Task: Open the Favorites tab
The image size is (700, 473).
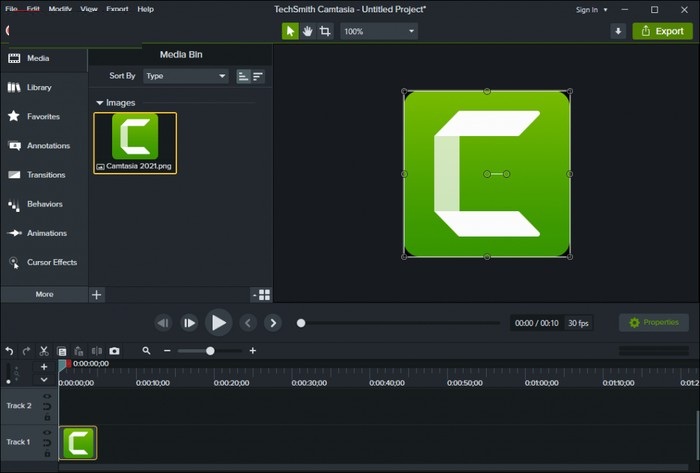Action: (x=44, y=116)
